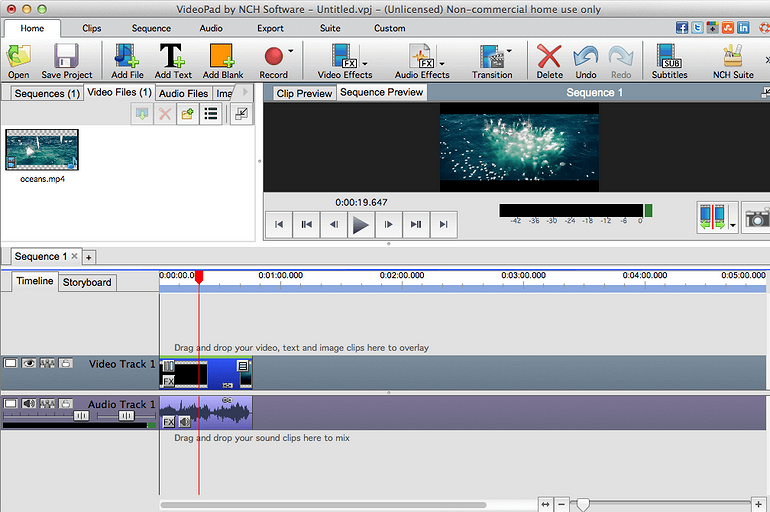Screen dimensions: 770x512
Task: Click the Add Text tool
Action: coord(173,60)
